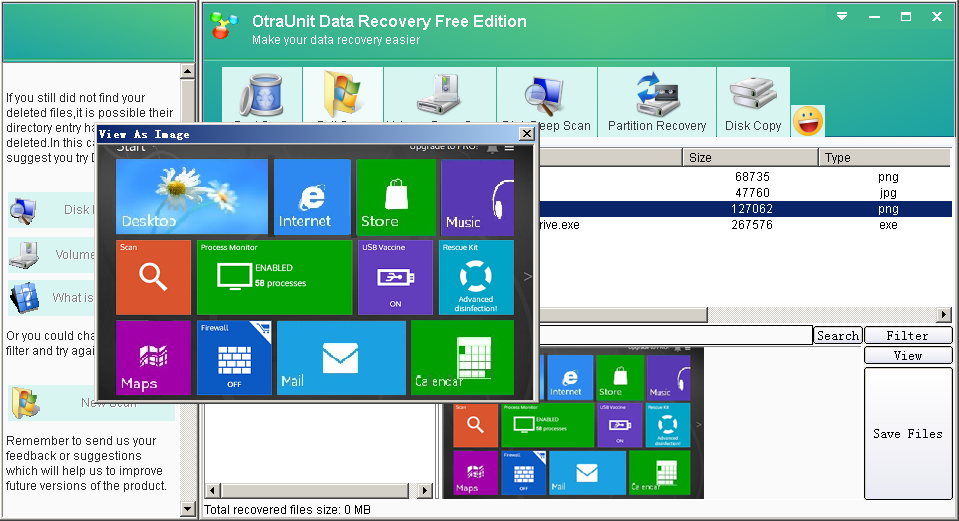Click the search text input field
This screenshot has width=959, height=521.
click(675, 335)
